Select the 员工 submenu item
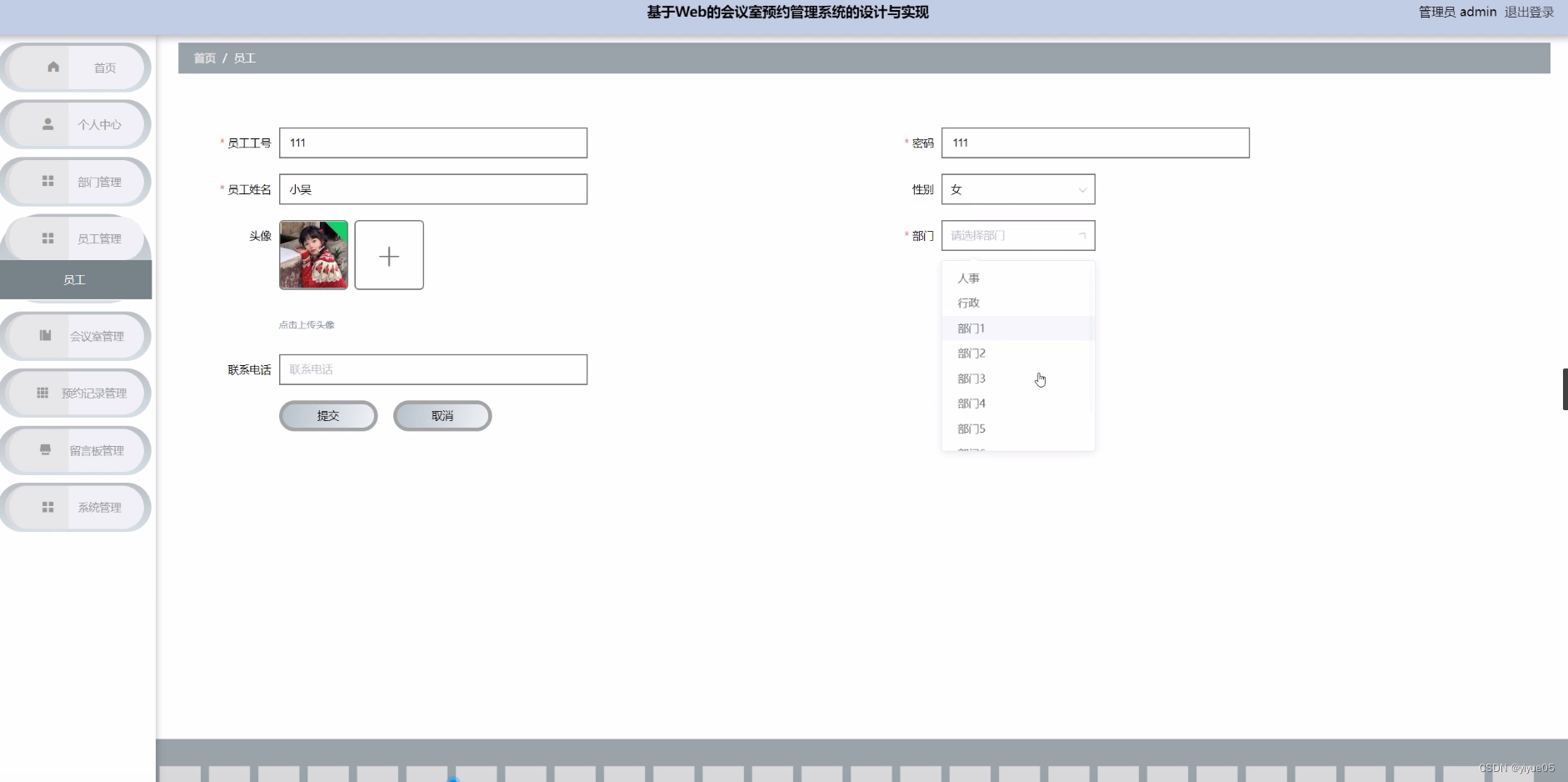 [x=75, y=280]
